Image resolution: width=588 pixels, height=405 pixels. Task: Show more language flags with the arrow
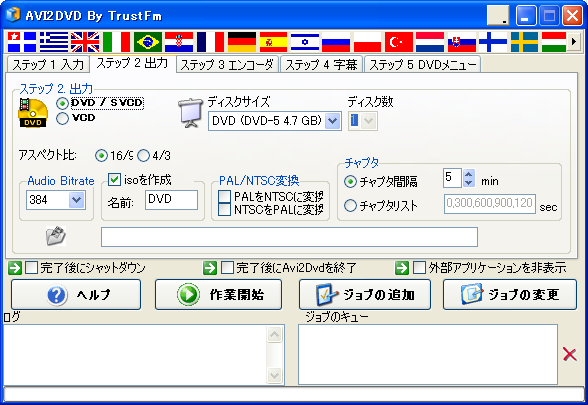pos(573,42)
